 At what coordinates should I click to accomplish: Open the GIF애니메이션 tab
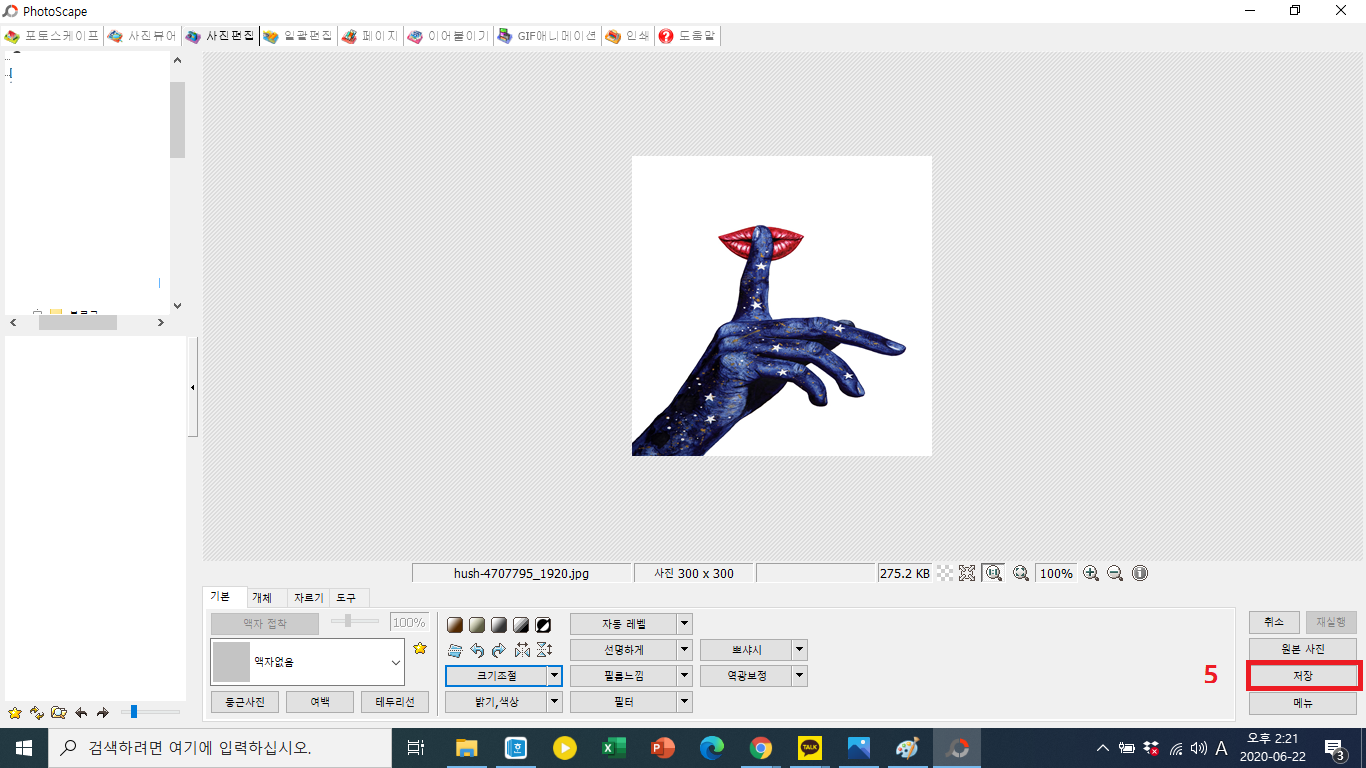tap(547, 36)
